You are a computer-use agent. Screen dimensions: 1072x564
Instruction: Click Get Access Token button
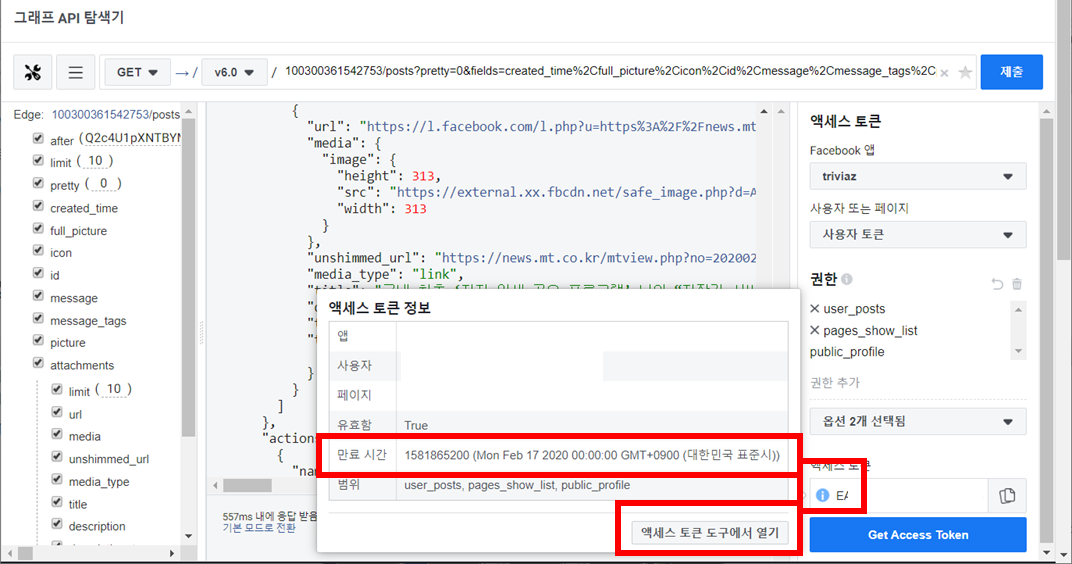917,535
